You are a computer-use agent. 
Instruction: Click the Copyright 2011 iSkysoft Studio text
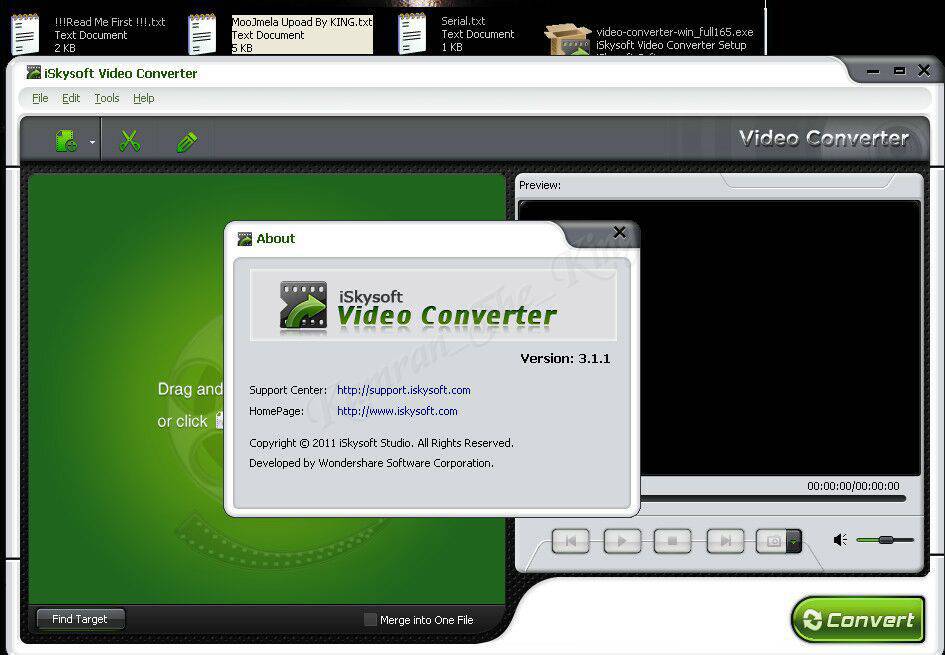(381, 443)
